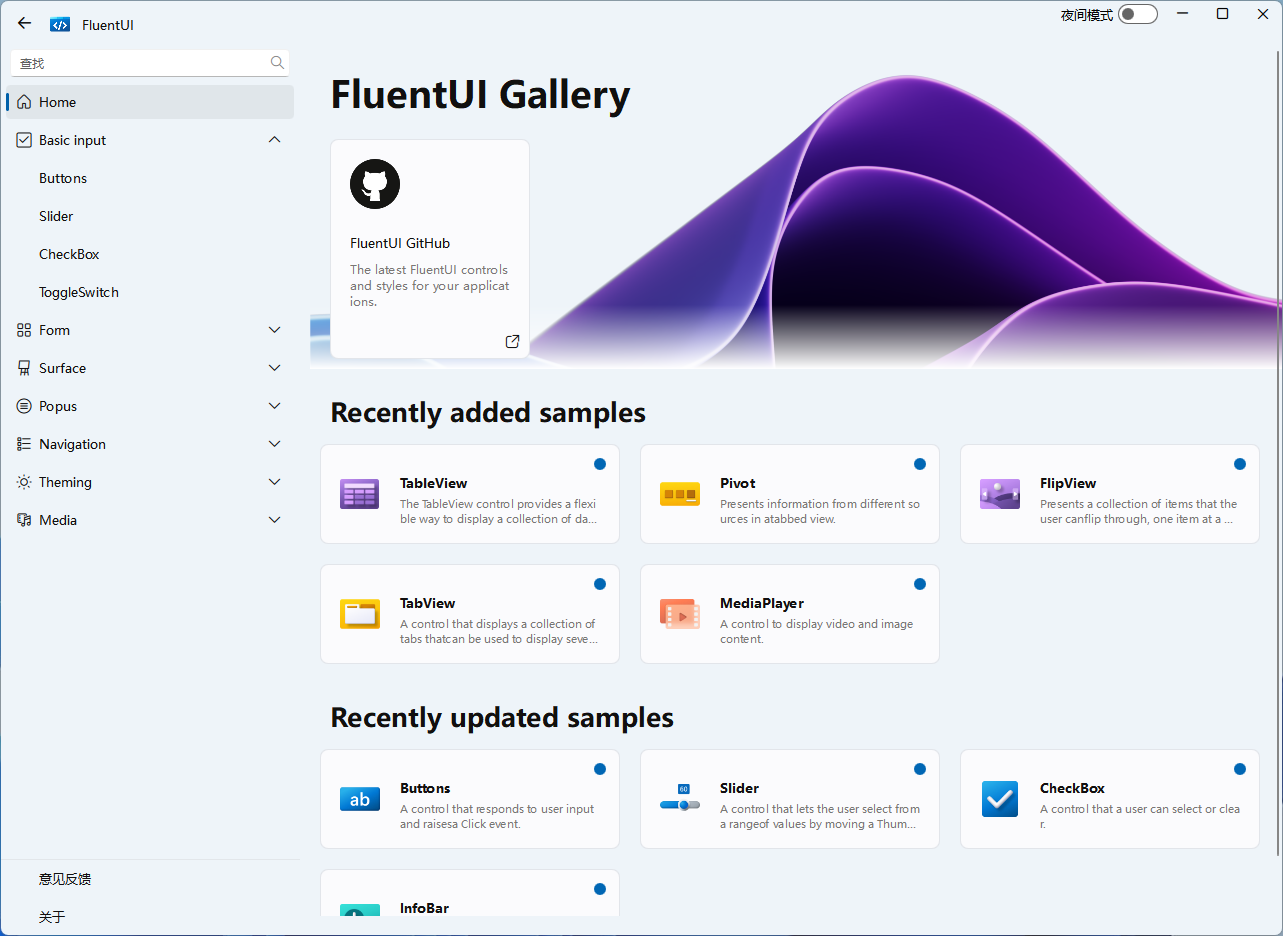Click the blue dot on MediaPlayer card
The width and height of the screenshot is (1283, 936).
[919, 584]
